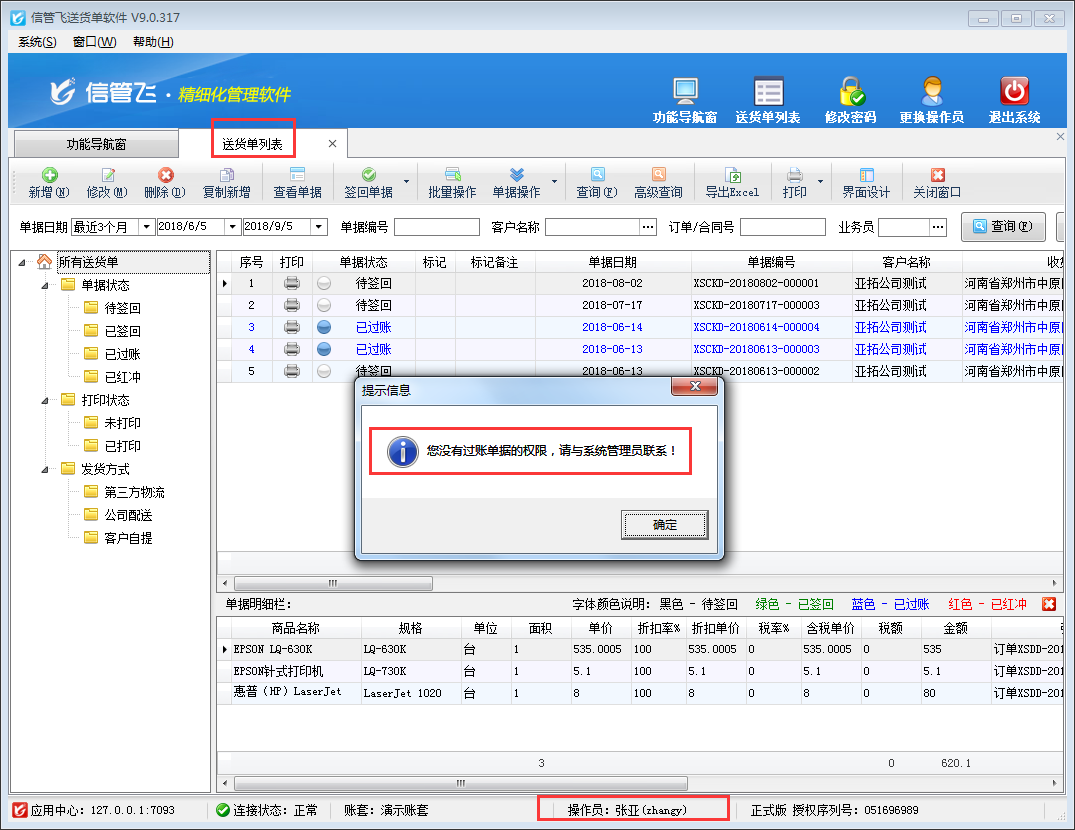
Task: Open the 最近3个月 date range dropdown
Action: tap(146, 227)
